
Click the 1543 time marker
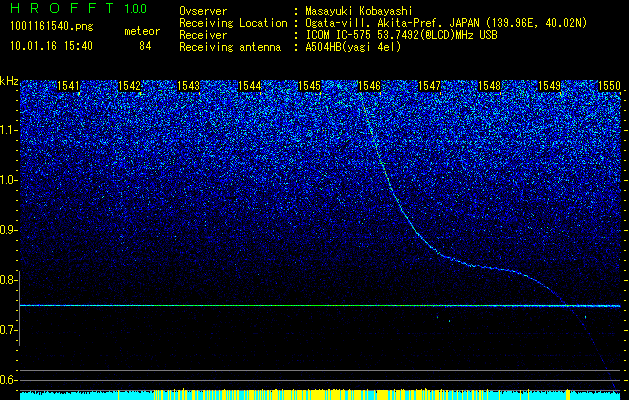189,86
